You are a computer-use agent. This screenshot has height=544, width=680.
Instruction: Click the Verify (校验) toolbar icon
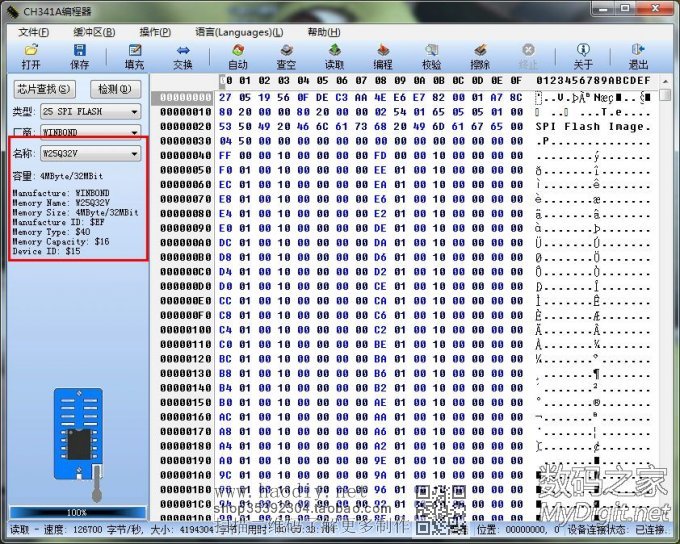tap(431, 56)
